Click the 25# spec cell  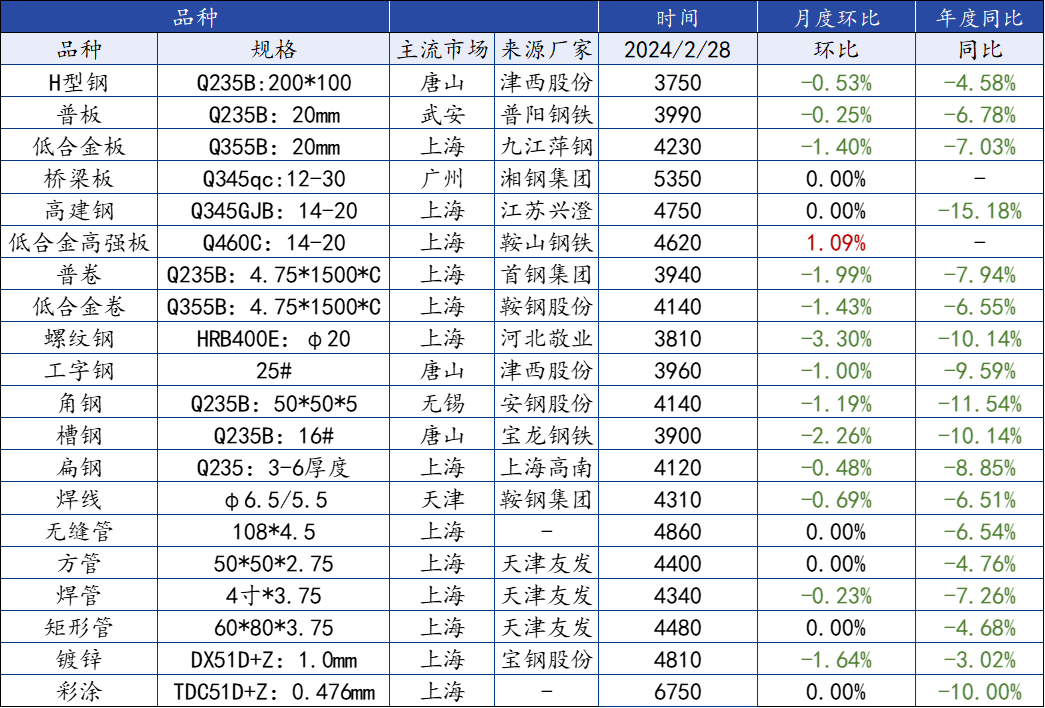click(x=274, y=370)
